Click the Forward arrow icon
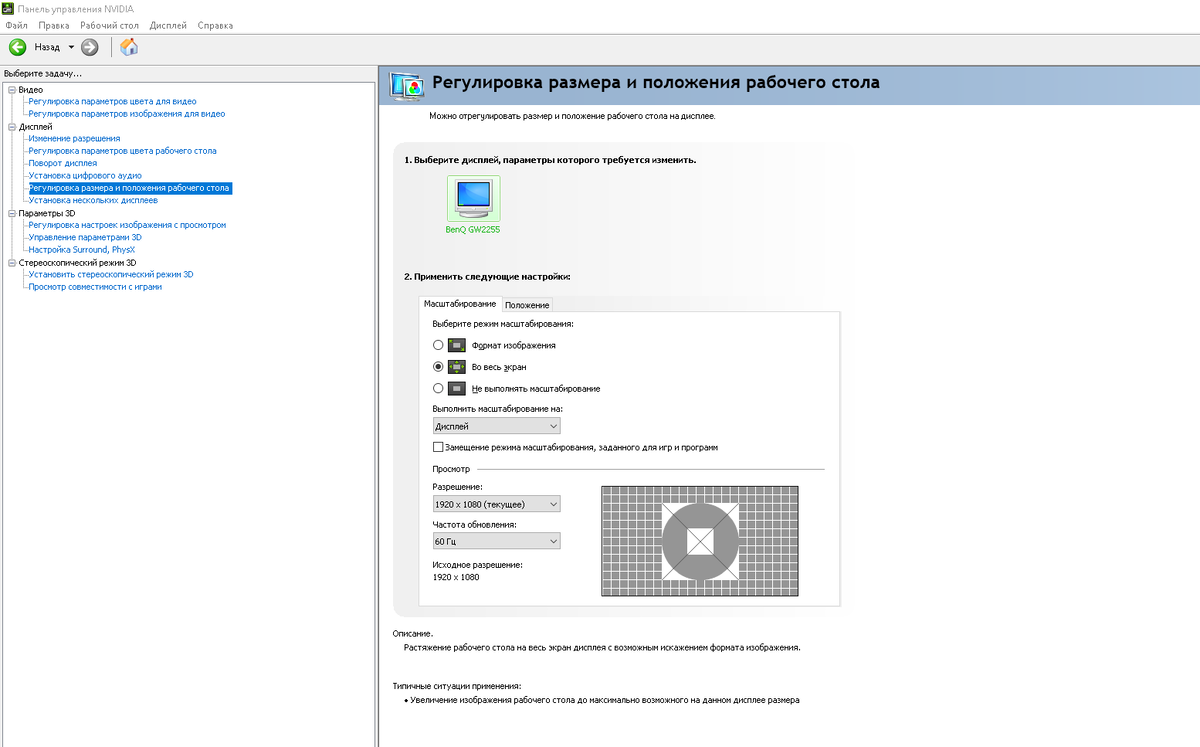The image size is (1200, 747). (90, 47)
